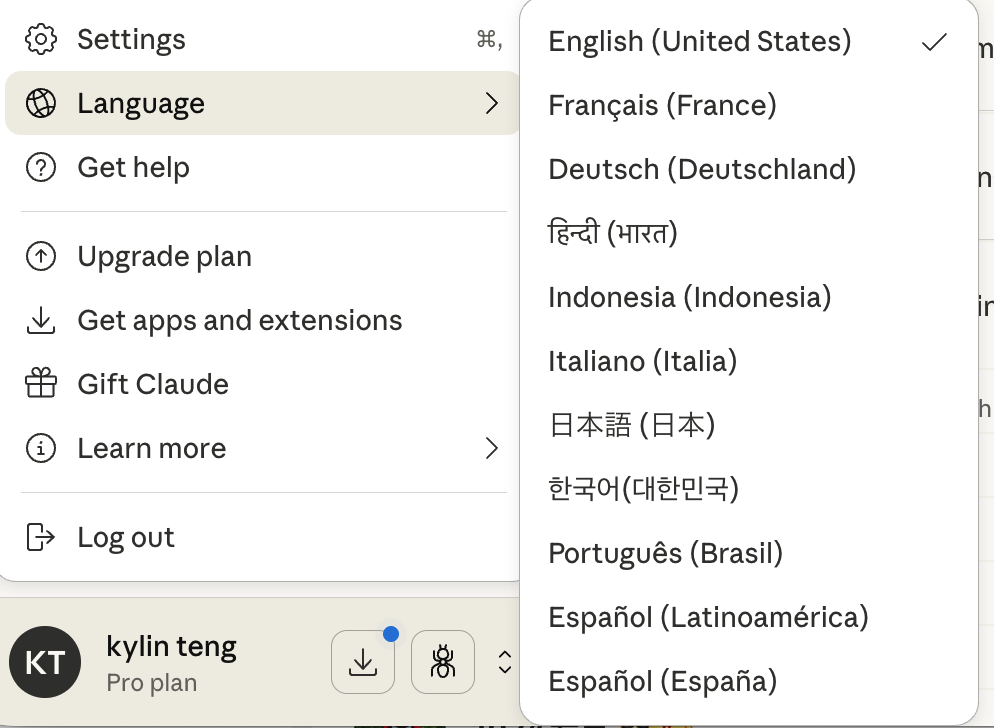Click the download button with blue dot
The image size is (994, 728).
pos(363,662)
